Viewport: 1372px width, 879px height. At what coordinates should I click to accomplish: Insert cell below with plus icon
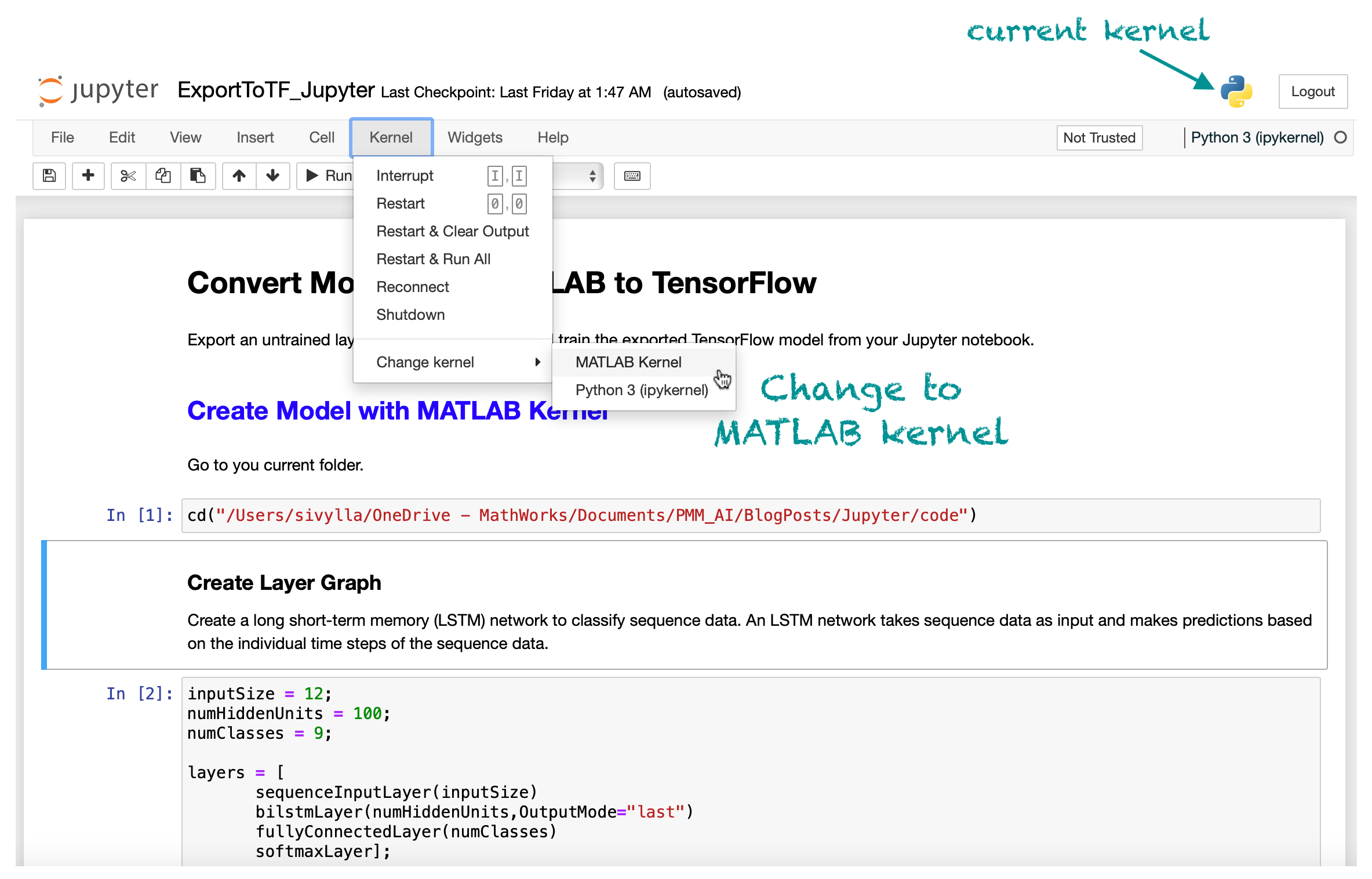(x=88, y=176)
